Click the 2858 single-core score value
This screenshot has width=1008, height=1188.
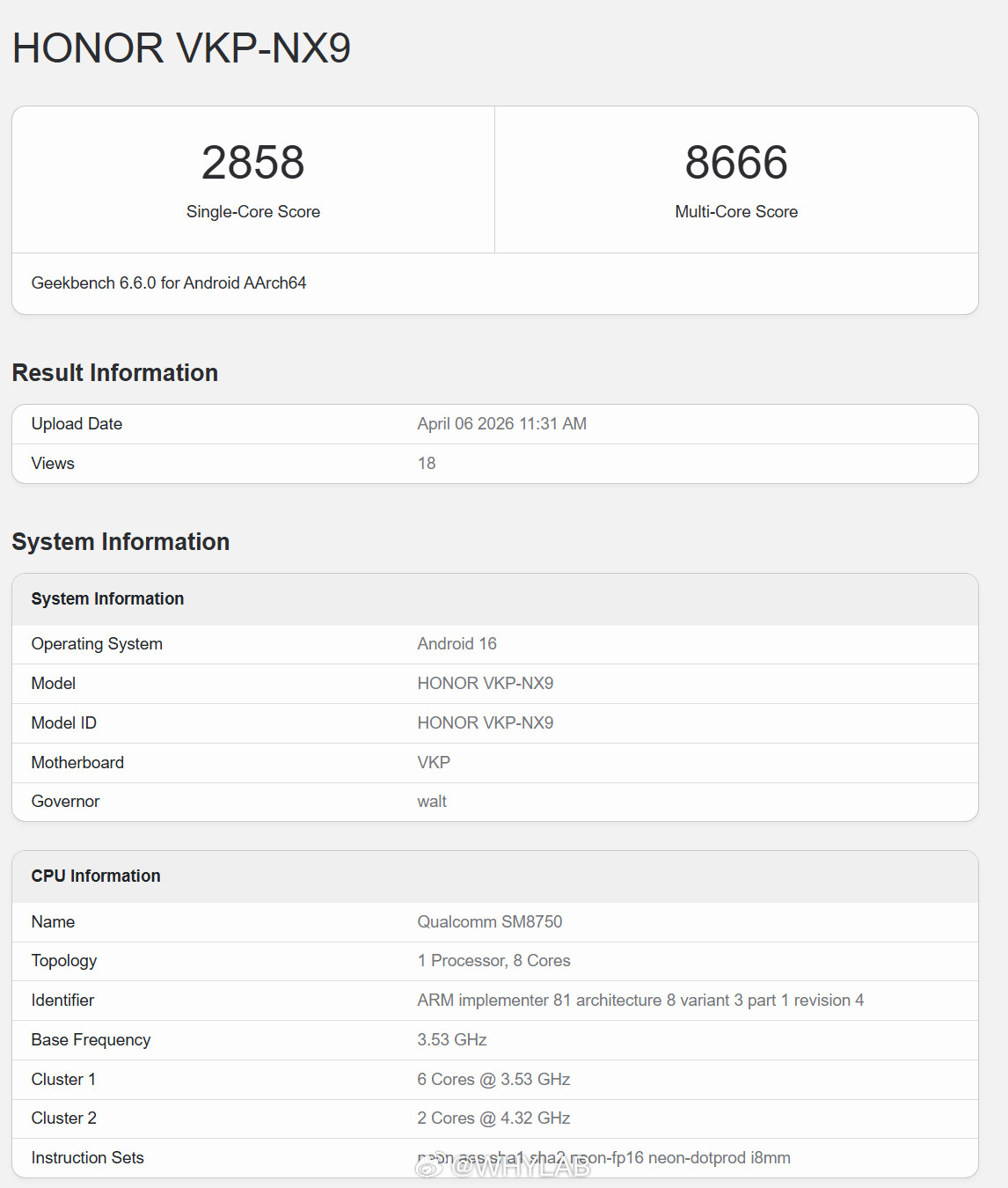coord(252,162)
